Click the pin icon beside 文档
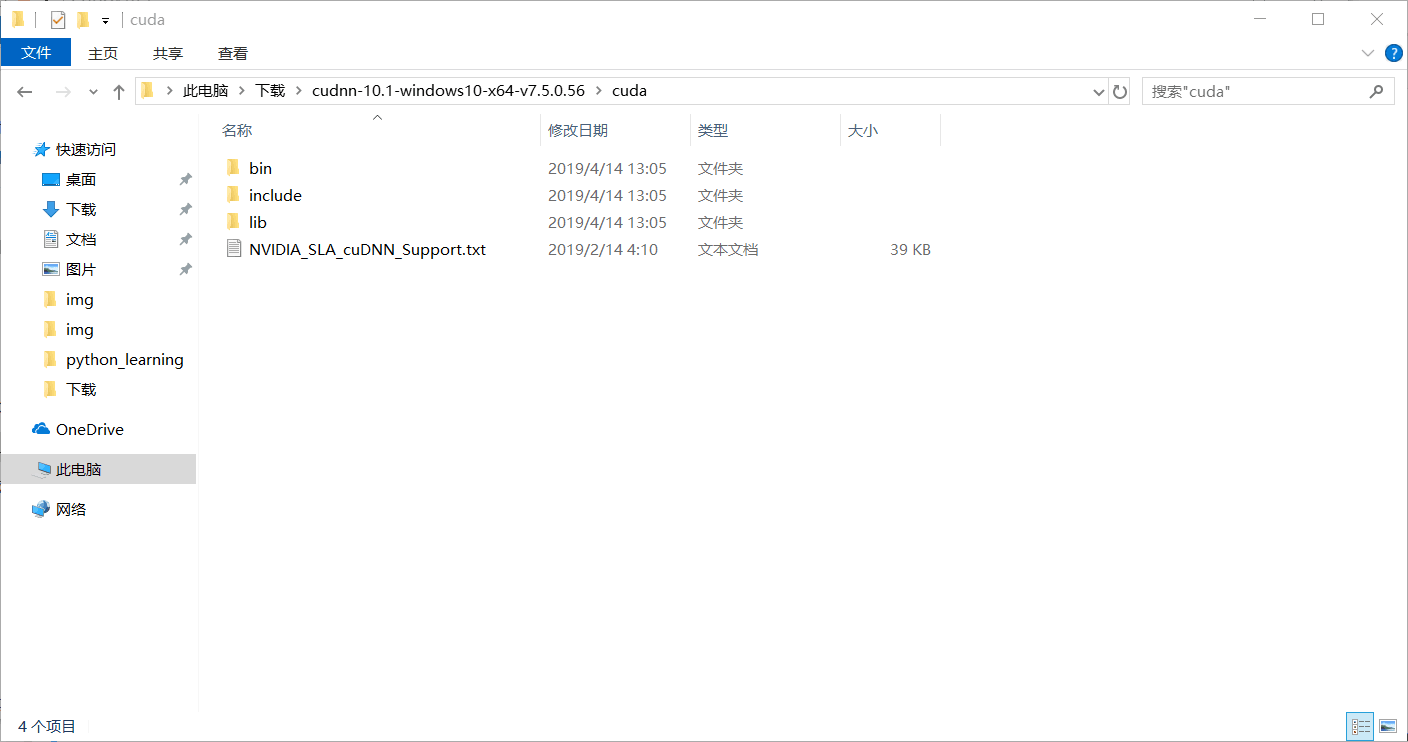The height and width of the screenshot is (742, 1408). [x=185, y=240]
